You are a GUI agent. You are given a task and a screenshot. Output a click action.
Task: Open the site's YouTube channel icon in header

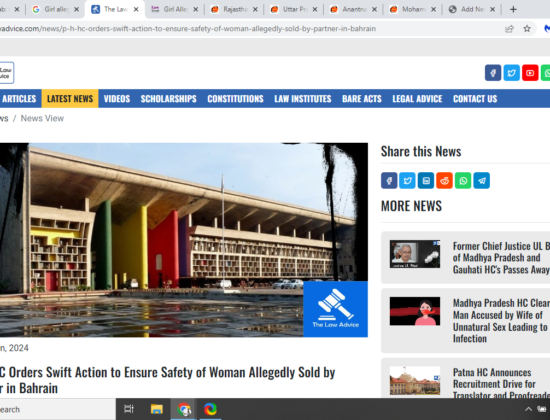click(530, 73)
